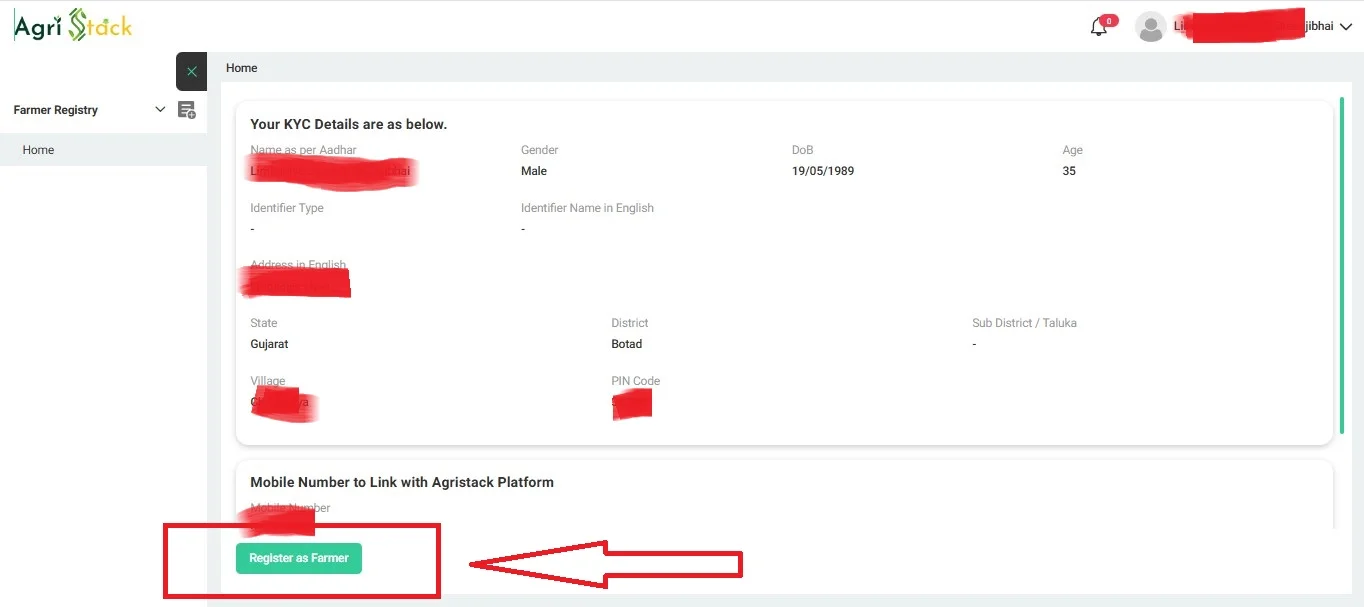Collapse the sidebar with the X button
The width and height of the screenshot is (1364, 607).
click(191, 72)
